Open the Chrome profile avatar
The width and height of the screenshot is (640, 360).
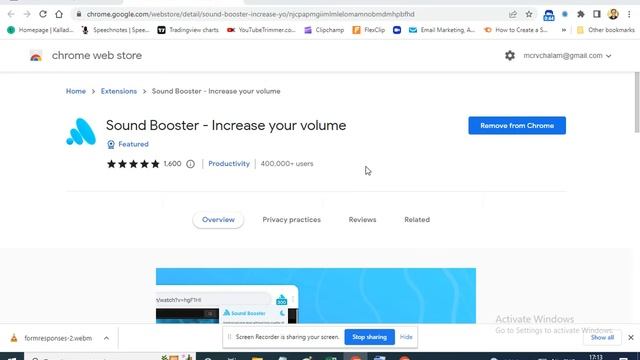613,14
